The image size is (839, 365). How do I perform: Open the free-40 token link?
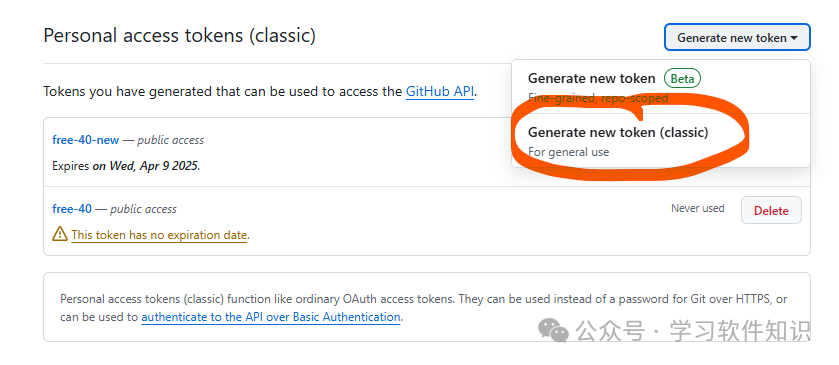coord(72,209)
